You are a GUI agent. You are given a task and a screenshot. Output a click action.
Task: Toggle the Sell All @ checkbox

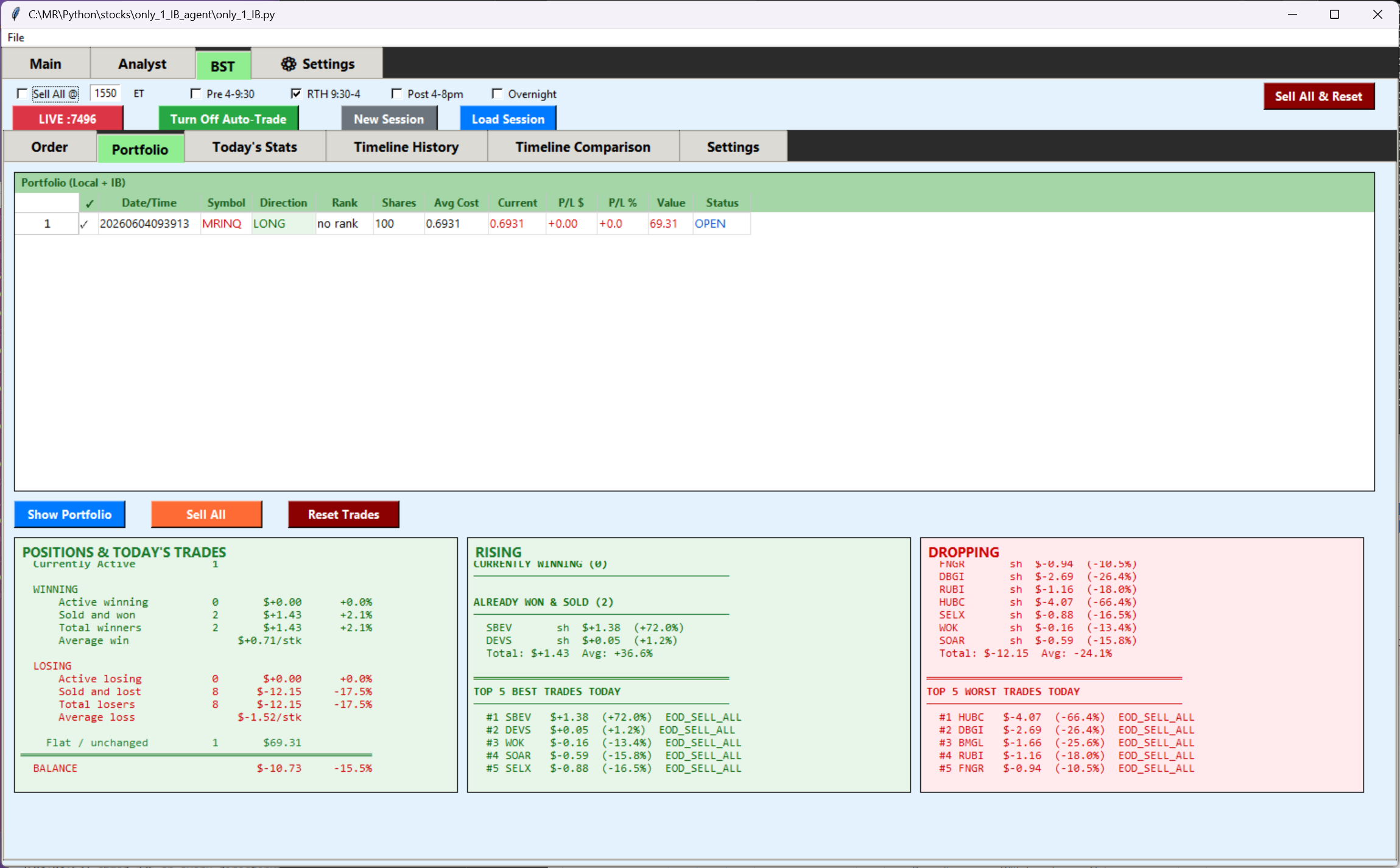pos(22,94)
